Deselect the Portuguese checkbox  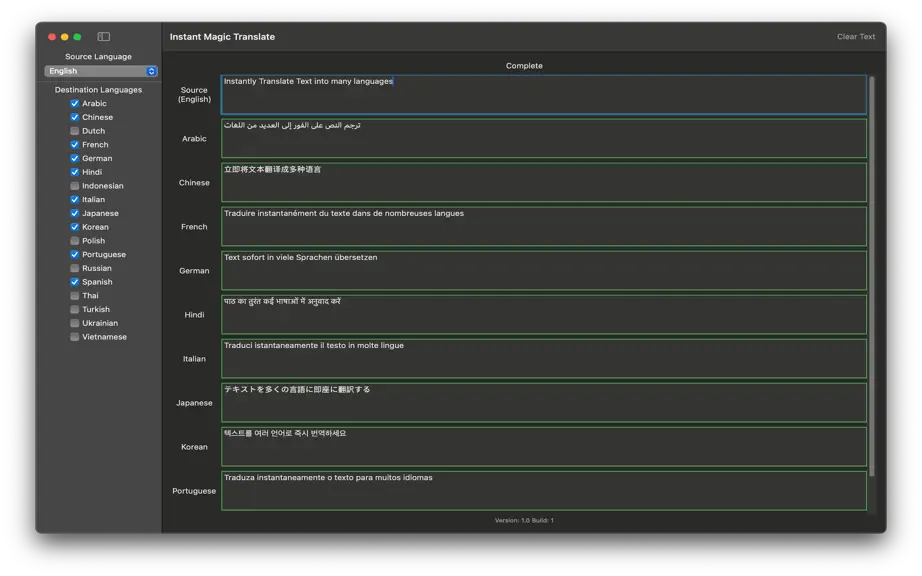[75, 254]
